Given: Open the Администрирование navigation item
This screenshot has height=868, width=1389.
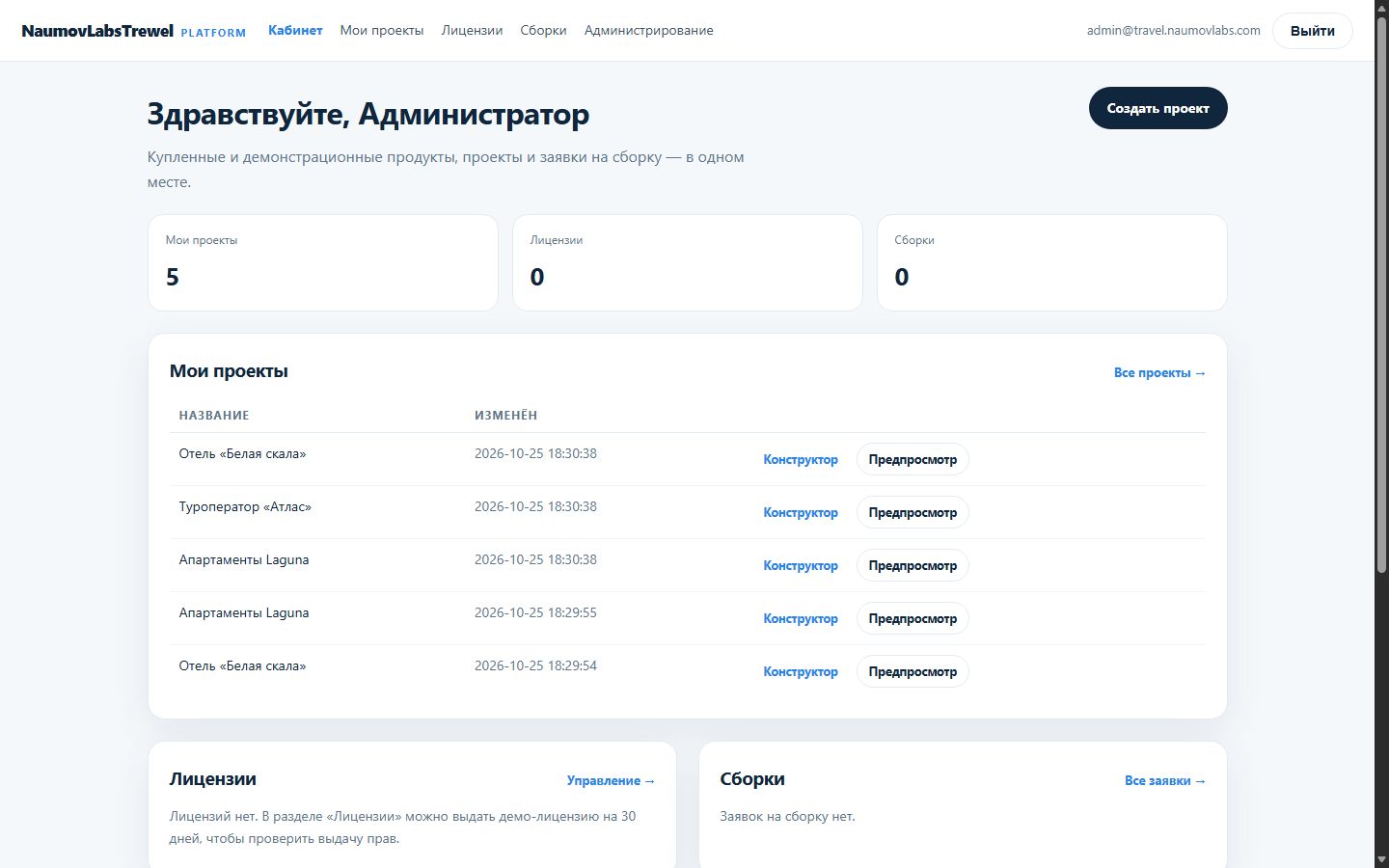Looking at the screenshot, I should [648, 31].
